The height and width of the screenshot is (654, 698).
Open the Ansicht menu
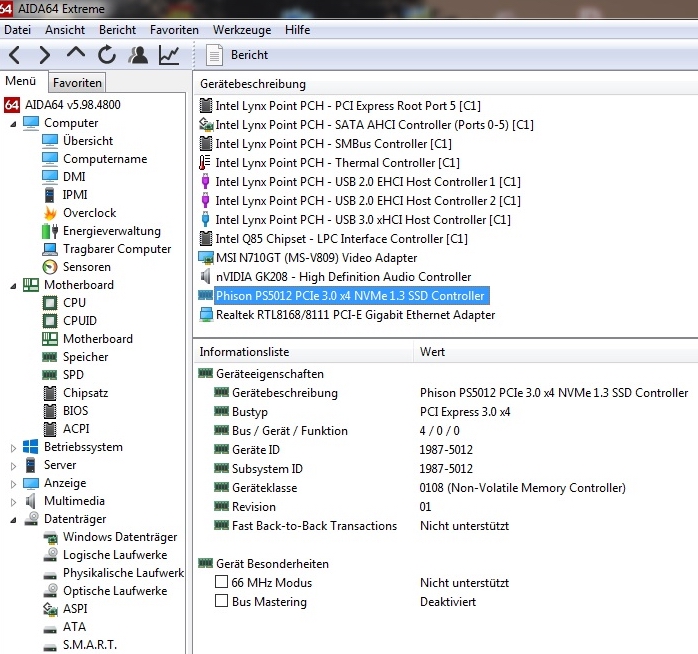65,30
